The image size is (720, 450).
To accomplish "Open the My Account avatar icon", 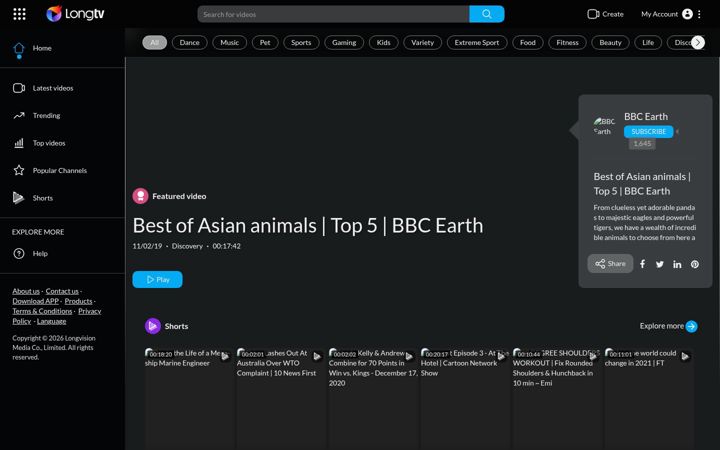I will click(687, 14).
